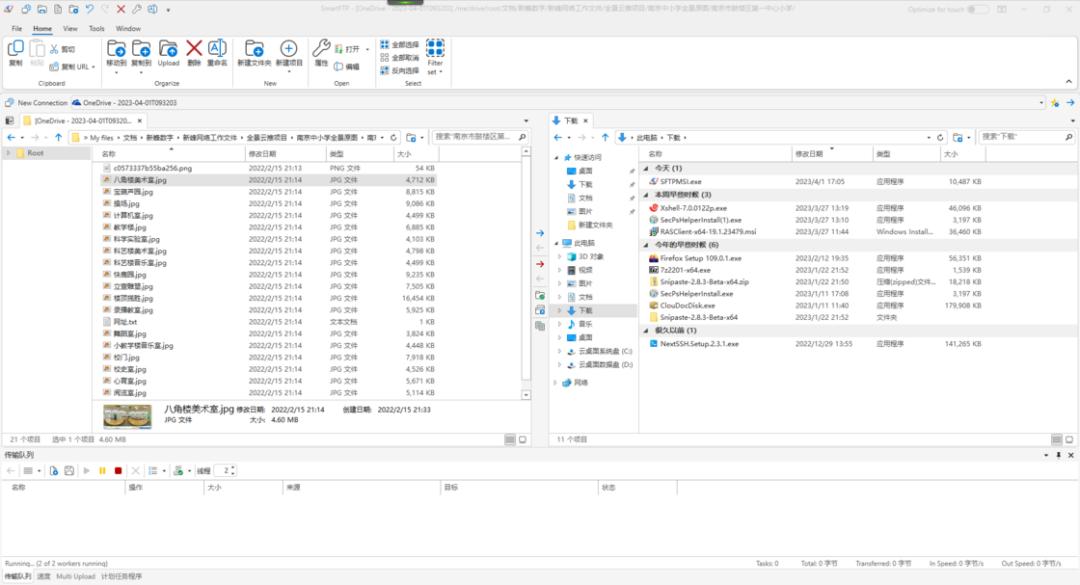
Task: Collapse the 快速访问 tree node
Action: (557, 157)
